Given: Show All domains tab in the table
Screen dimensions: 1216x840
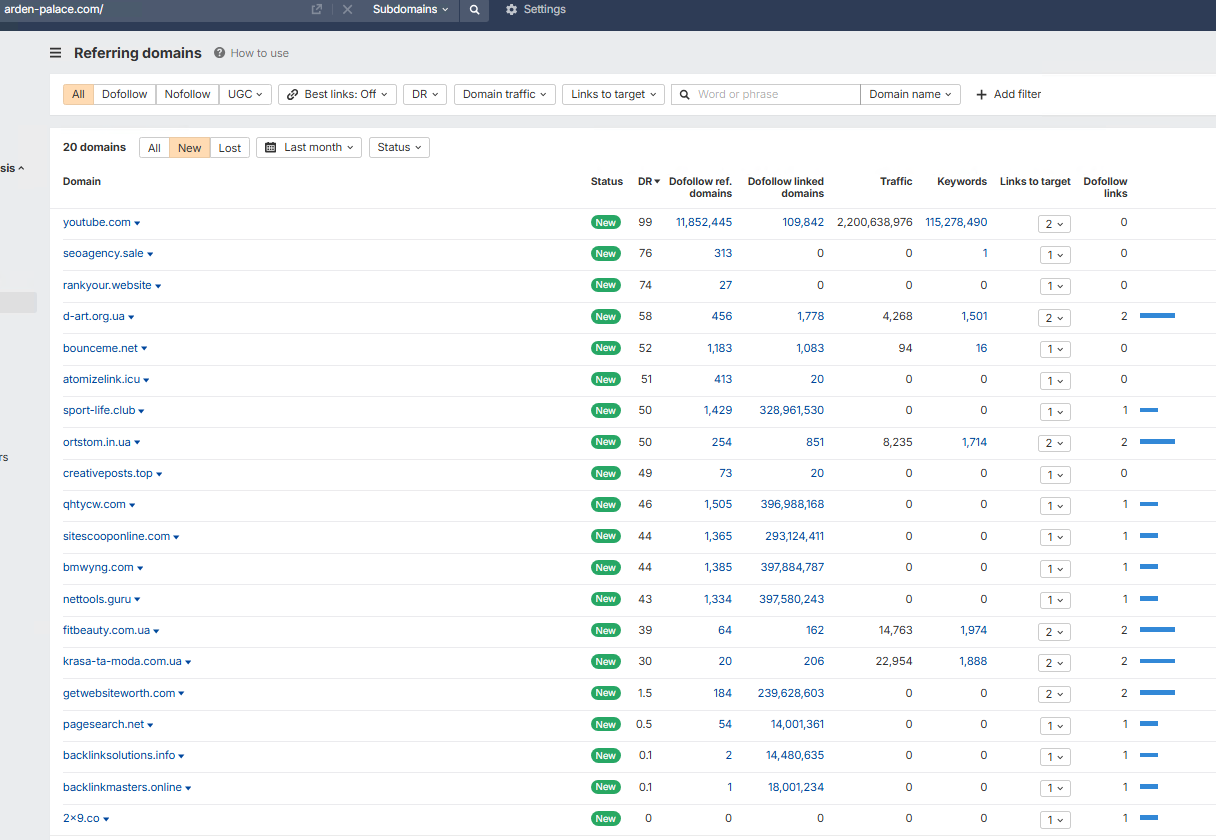Looking at the screenshot, I should click(x=154, y=148).
